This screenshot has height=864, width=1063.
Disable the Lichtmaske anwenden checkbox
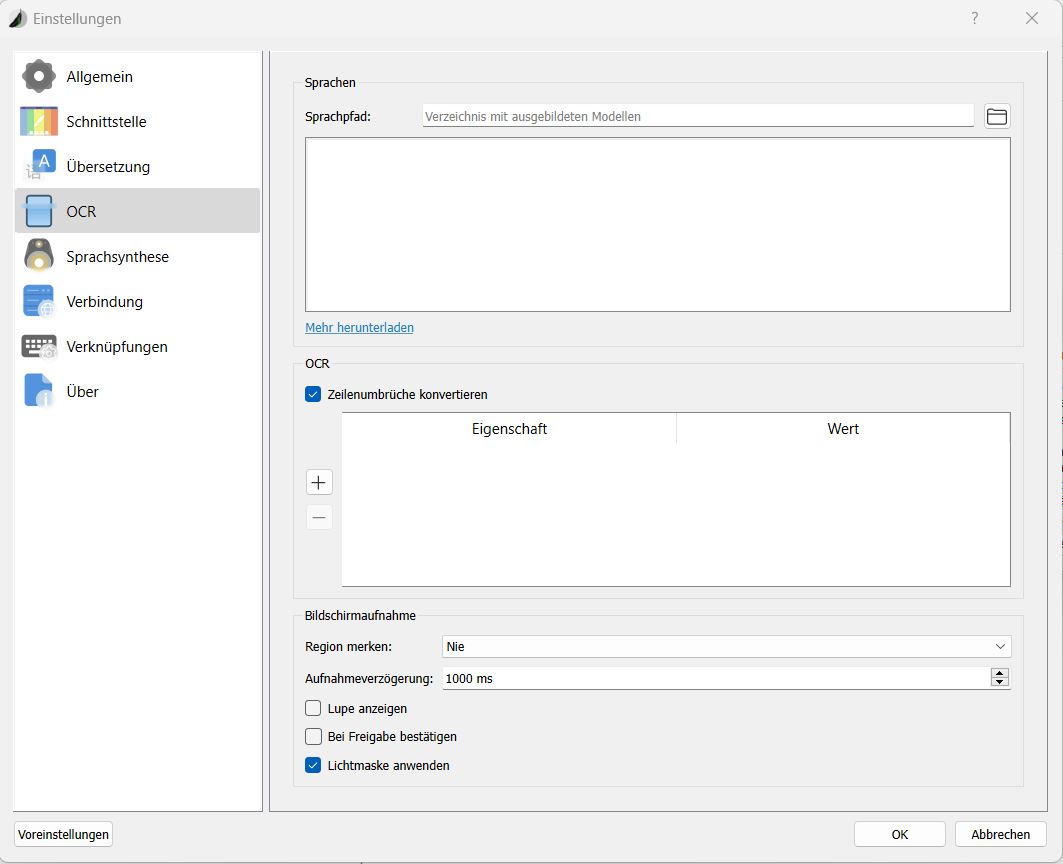point(313,766)
